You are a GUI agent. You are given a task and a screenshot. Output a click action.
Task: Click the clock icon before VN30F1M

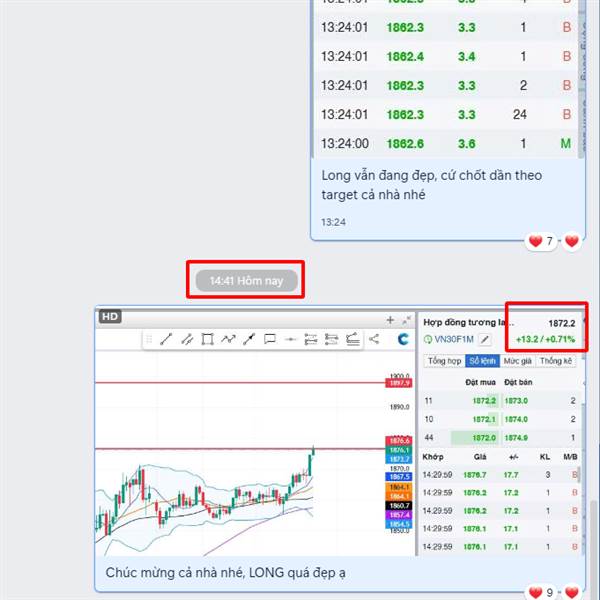click(428, 339)
